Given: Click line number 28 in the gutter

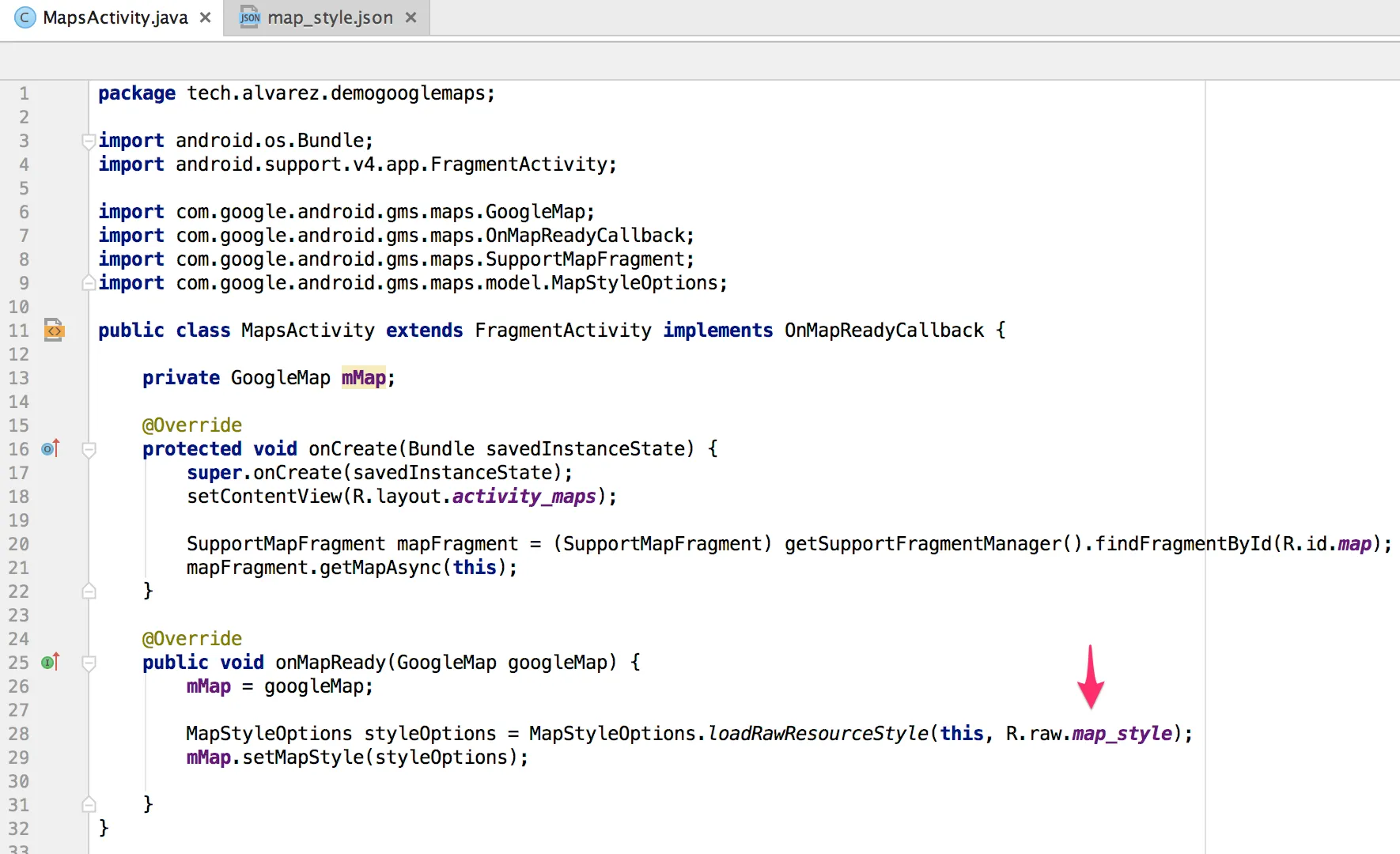Looking at the screenshot, I should click(18, 734).
